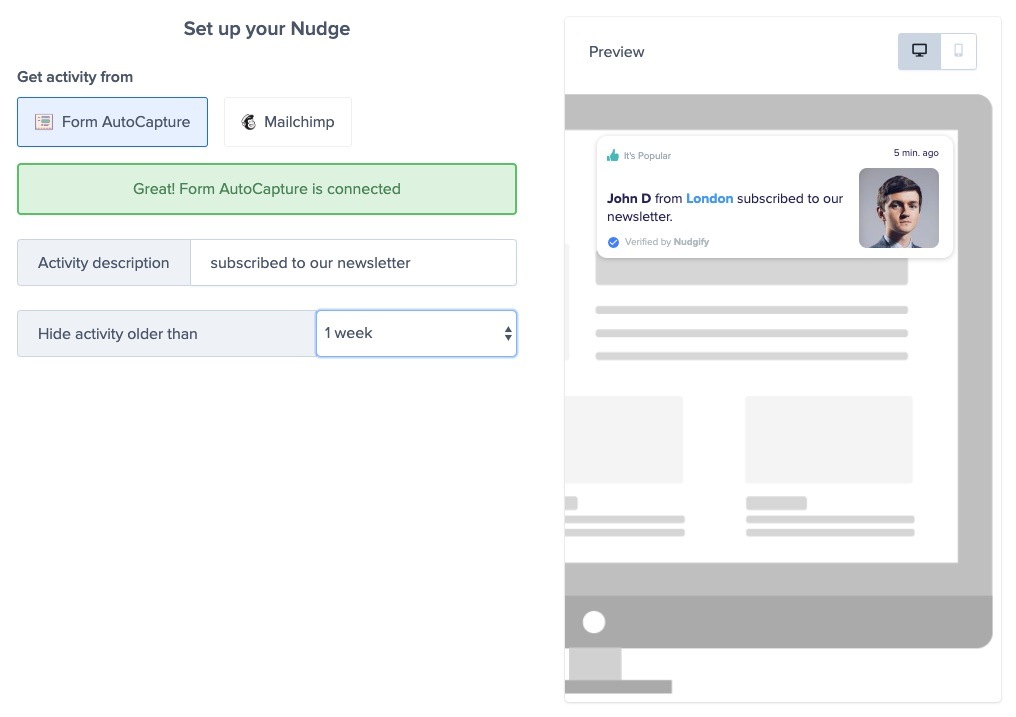This screenshot has width=1016, height=717.
Task: Click the Mailchimp monkey logo icon
Action: 248,122
